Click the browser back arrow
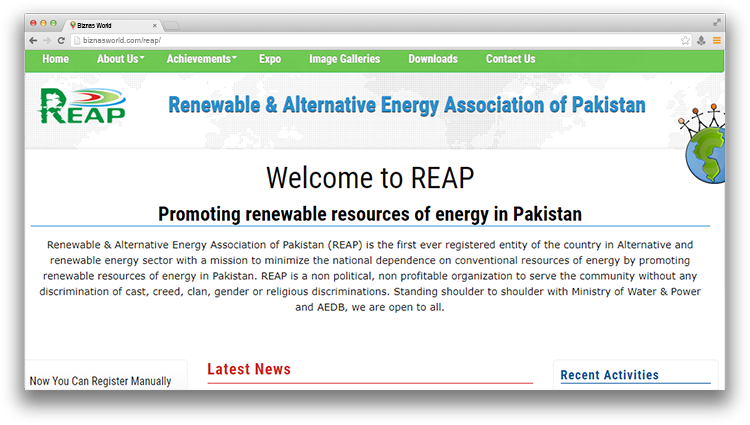This screenshot has height=425, width=750. (x=33, y=40)
